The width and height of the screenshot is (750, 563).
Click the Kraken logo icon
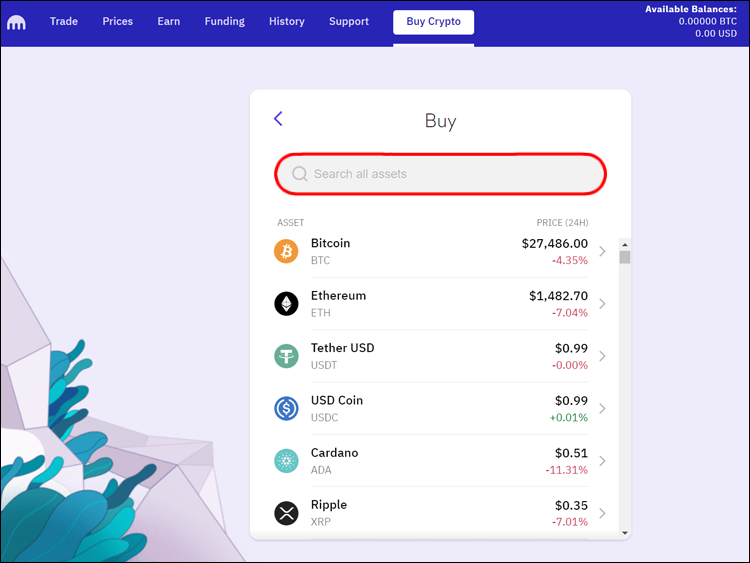[x=16, y=22]
